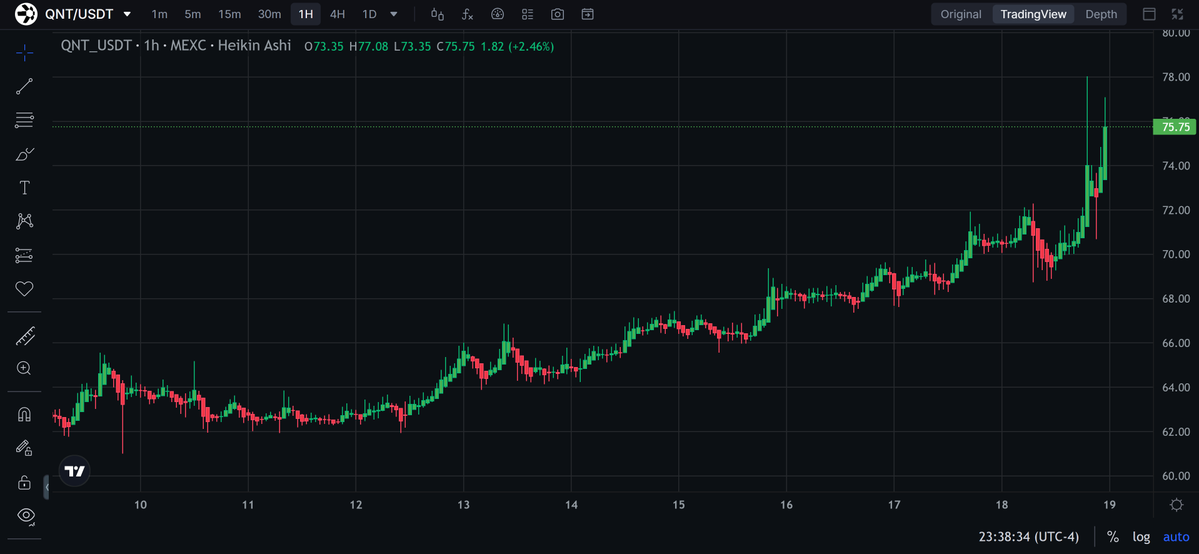This screenshot has height=554, width=1199.
Task: Open chart settings gear icon
Action: (1177, 504)
